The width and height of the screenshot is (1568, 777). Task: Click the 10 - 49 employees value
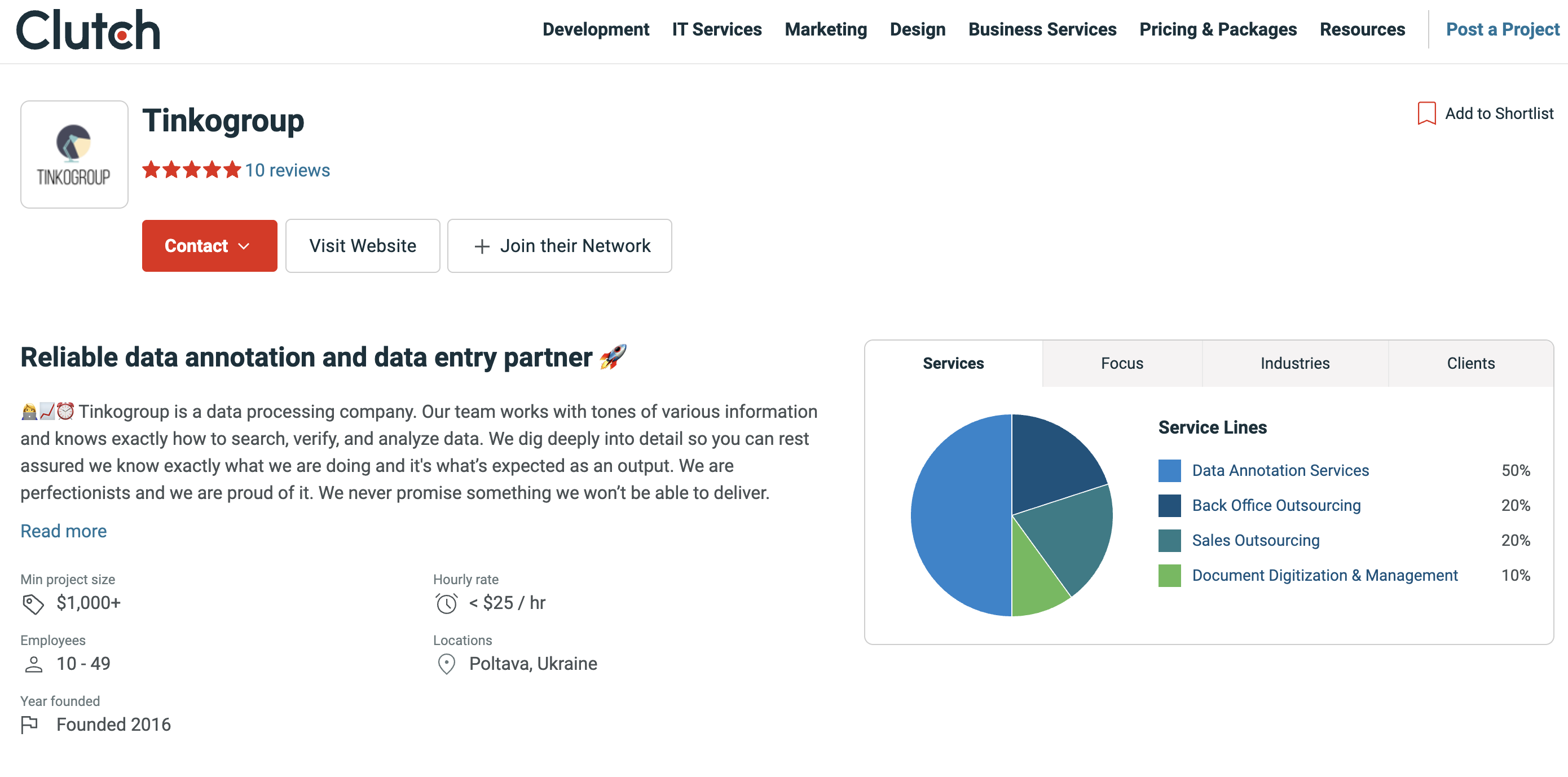tap(83, 664)
